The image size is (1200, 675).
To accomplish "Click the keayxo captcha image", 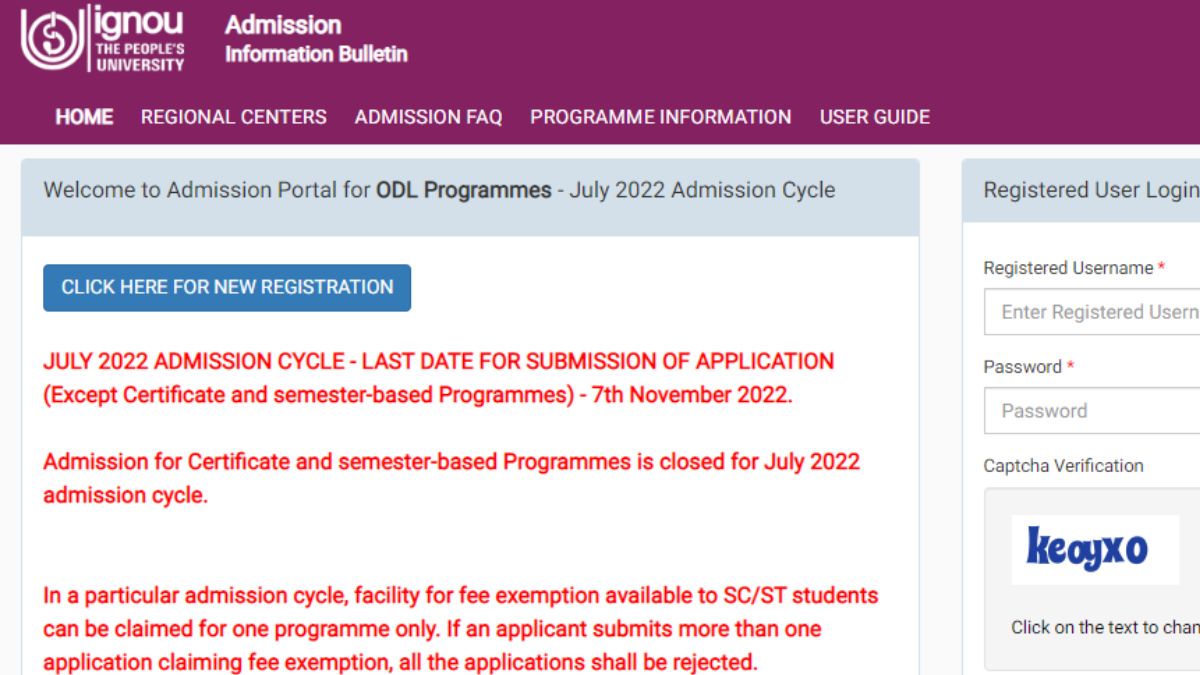I will [x=1087, y=549].
